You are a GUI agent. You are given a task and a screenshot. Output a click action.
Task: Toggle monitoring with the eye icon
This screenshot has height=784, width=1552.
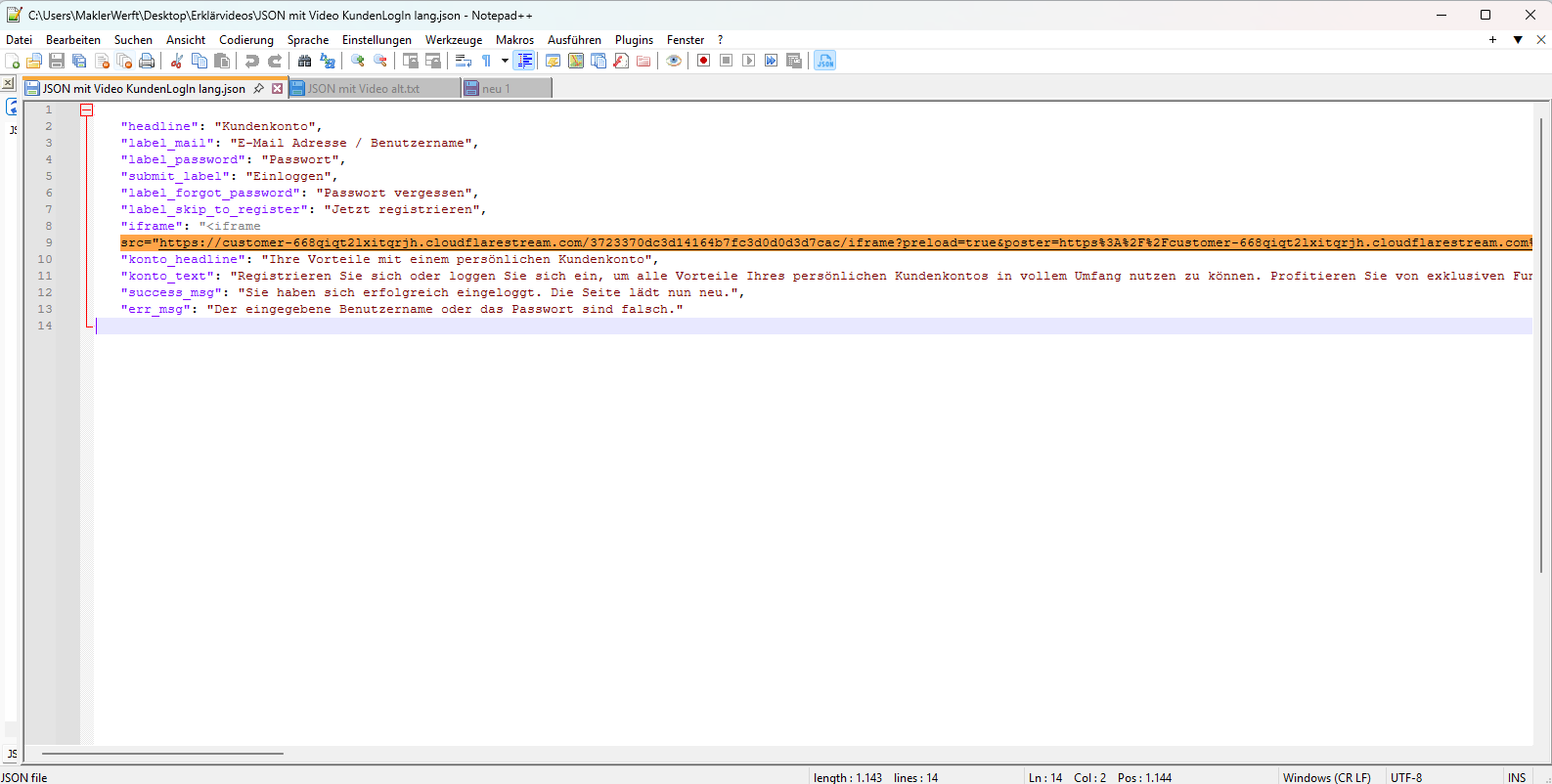coord(674,61)
